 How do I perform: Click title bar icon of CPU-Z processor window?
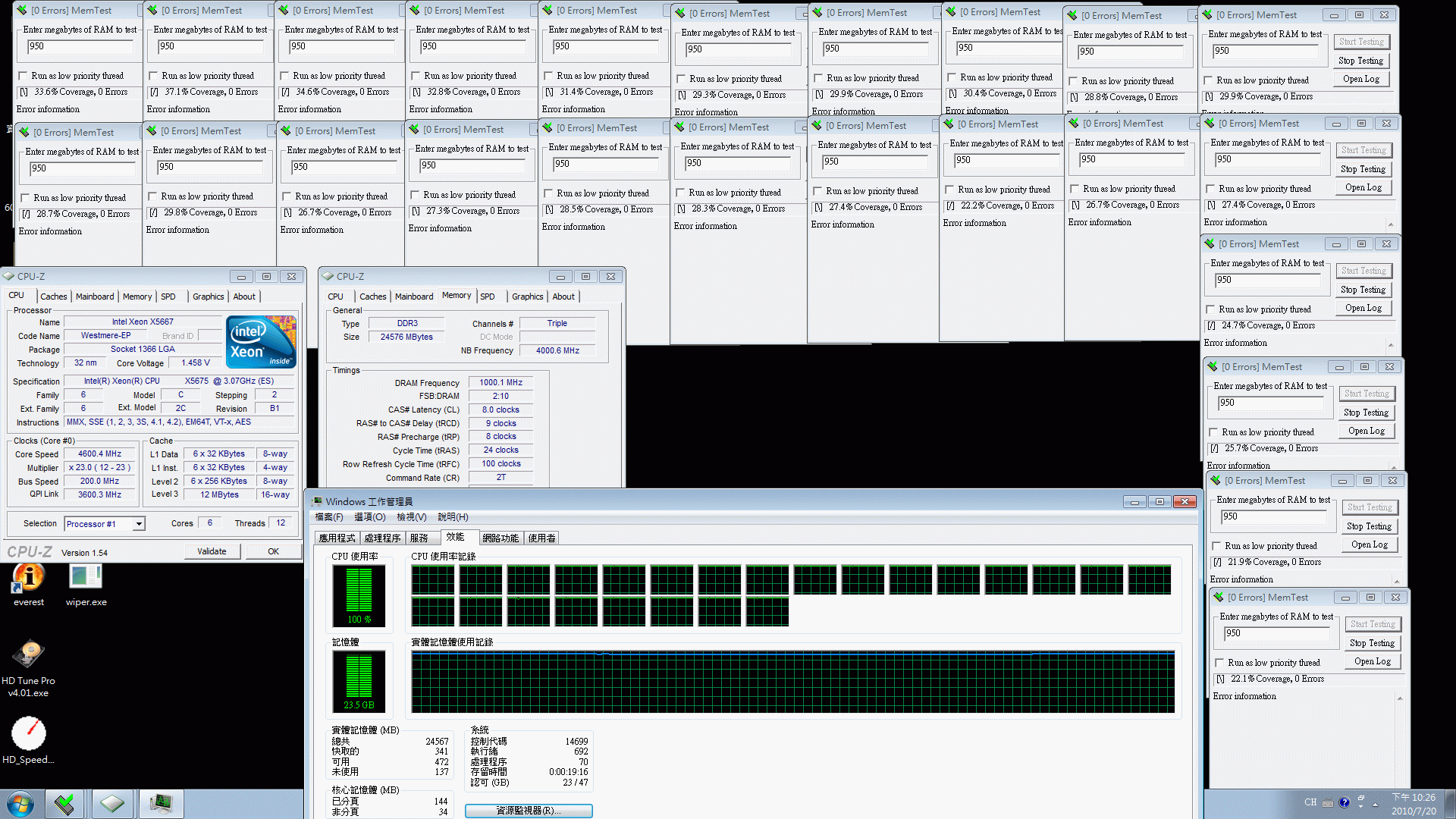[x=8, y=277]
